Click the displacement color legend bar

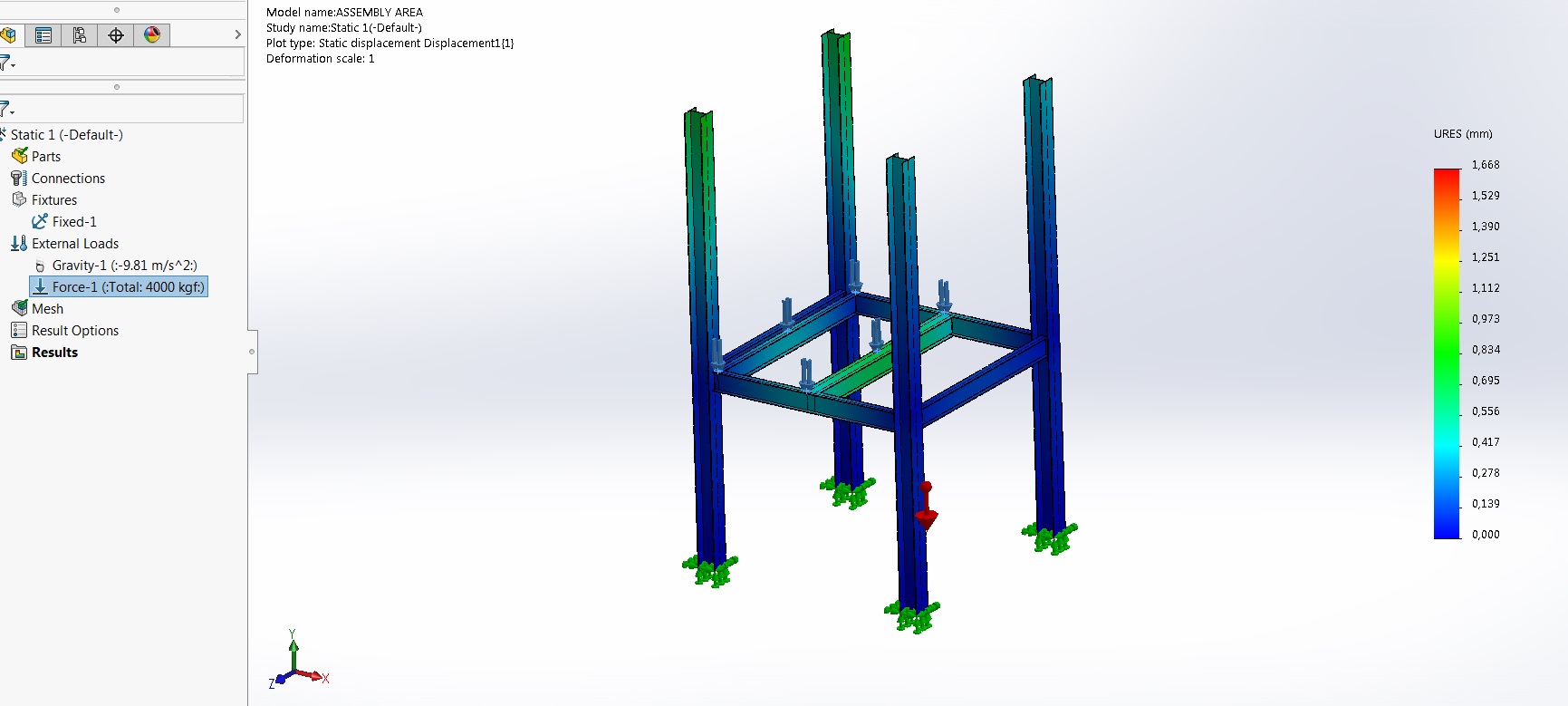1448,353
